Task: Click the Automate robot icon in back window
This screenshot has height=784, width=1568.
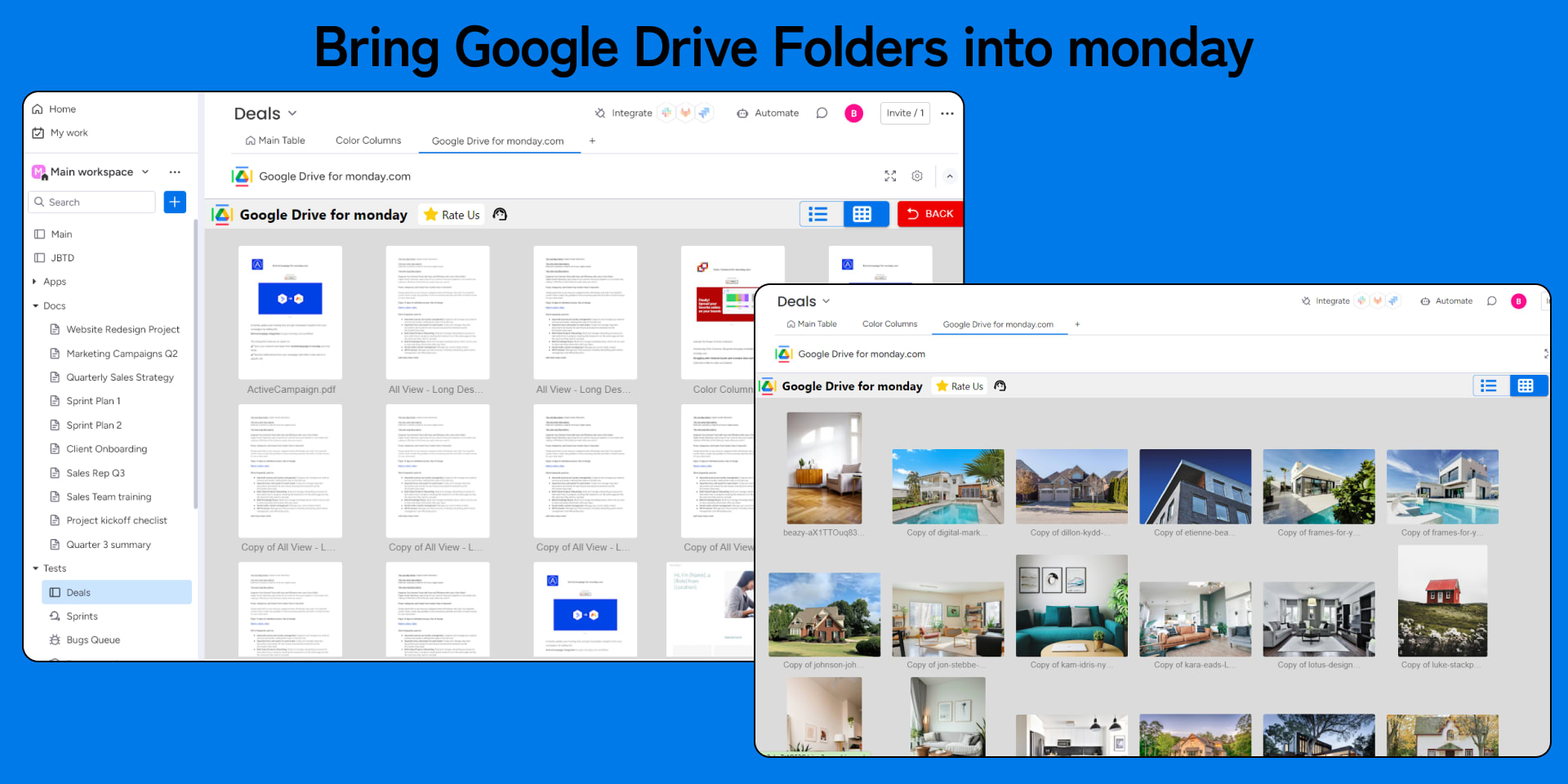Action: pos(742,114)
